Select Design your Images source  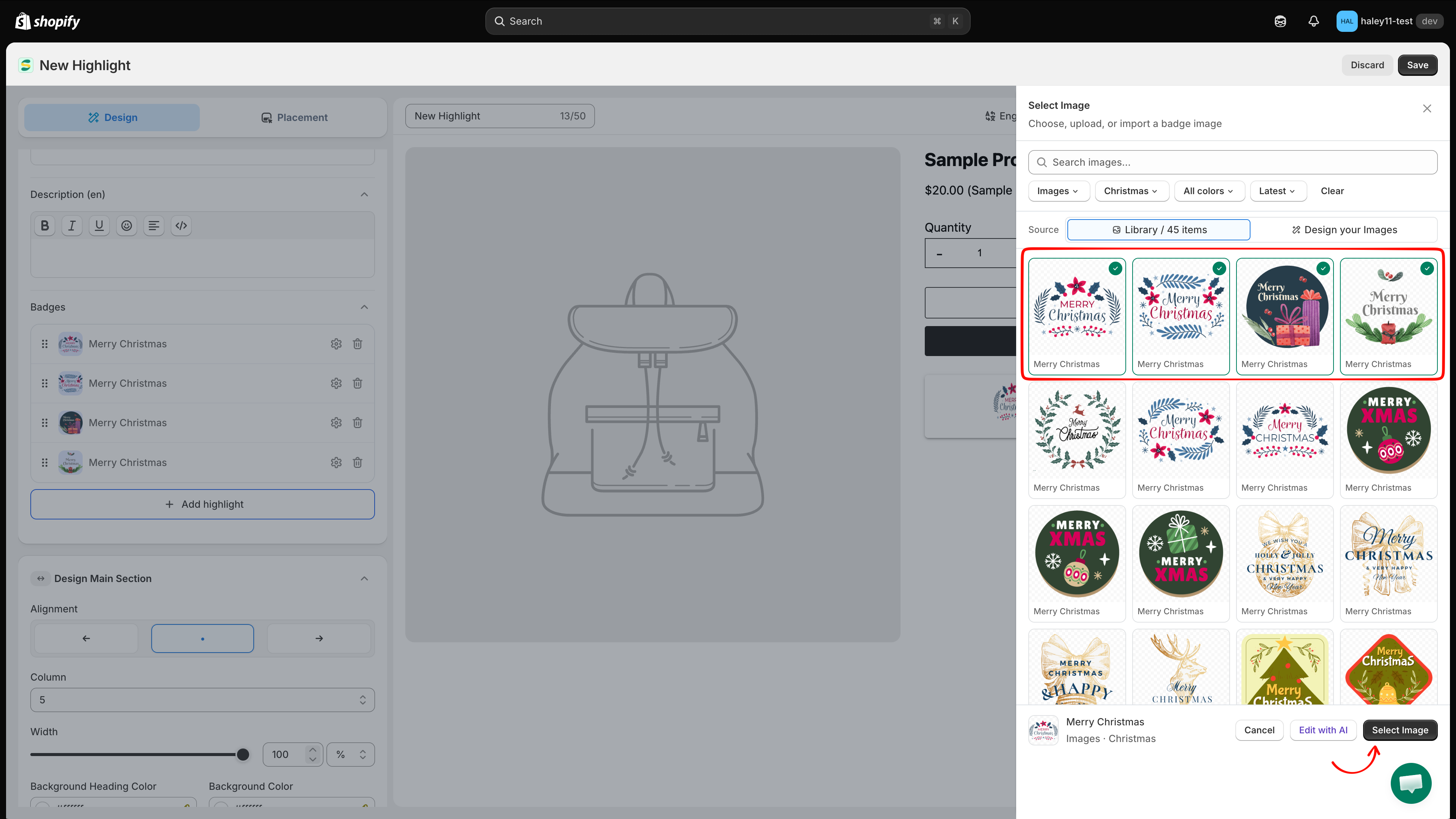(x=1344, y=230)
